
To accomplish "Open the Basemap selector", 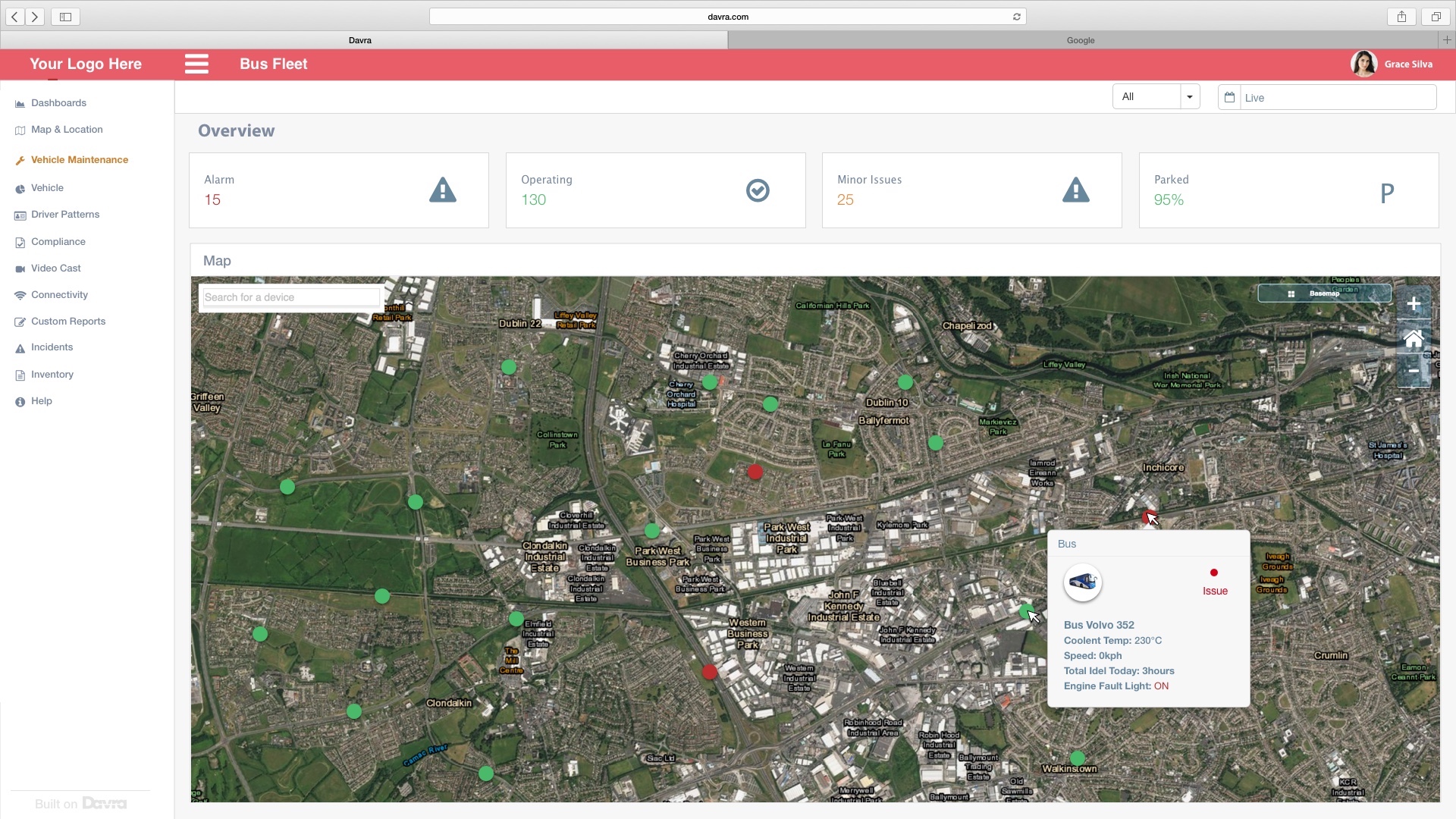I will (x=1324, y=293).
